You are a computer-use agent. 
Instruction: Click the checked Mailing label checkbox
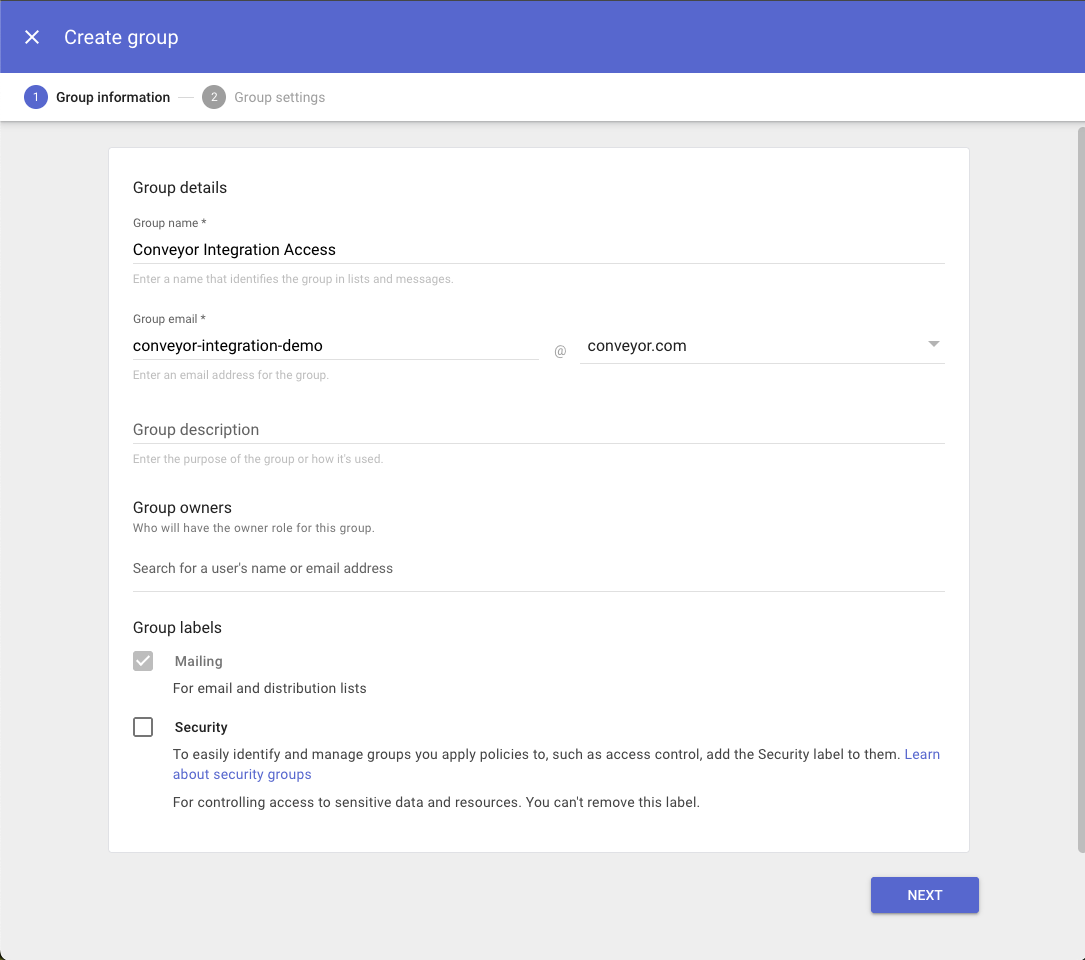143,661
